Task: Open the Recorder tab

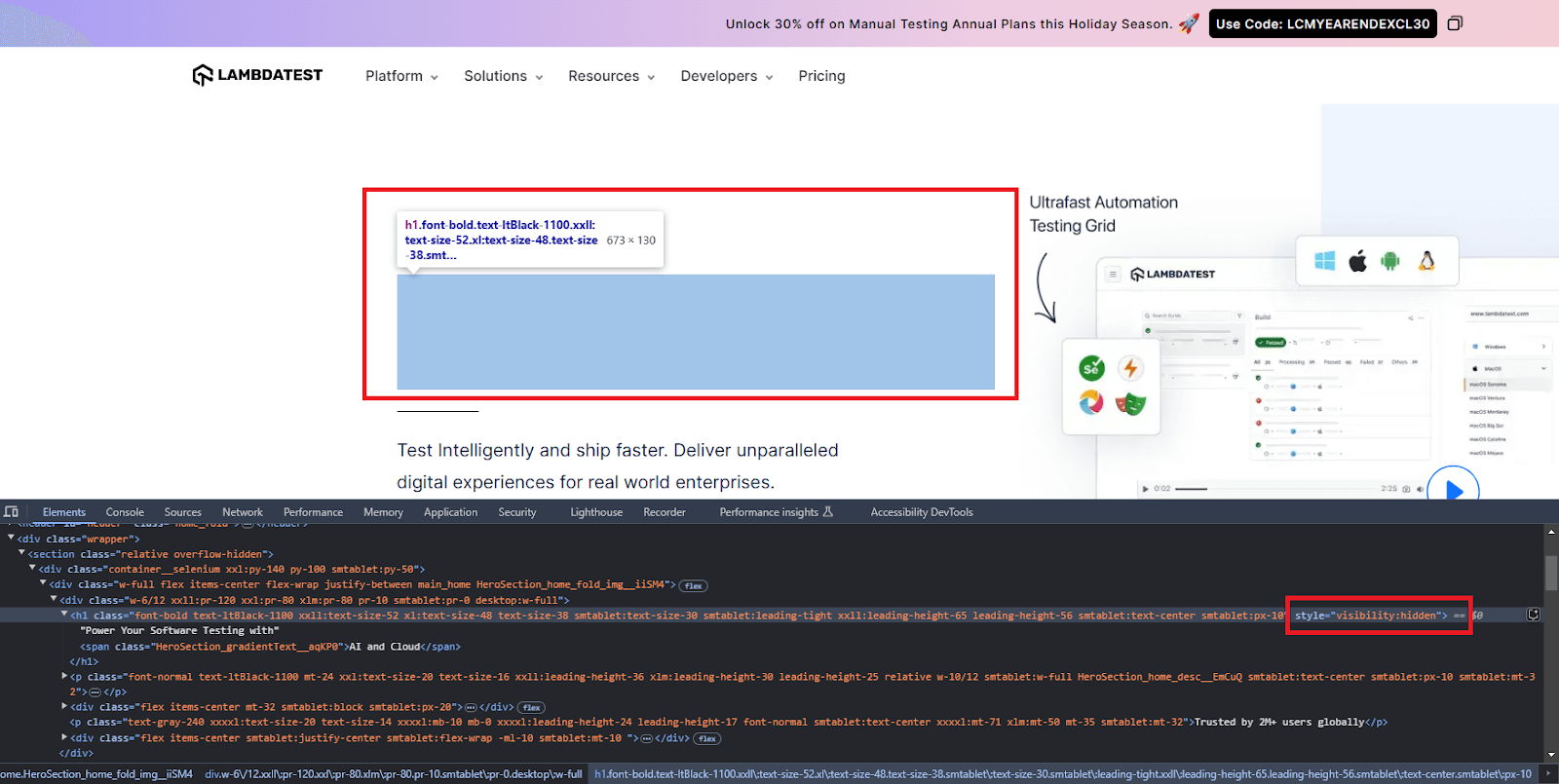Action: click(x=665, y=512)
